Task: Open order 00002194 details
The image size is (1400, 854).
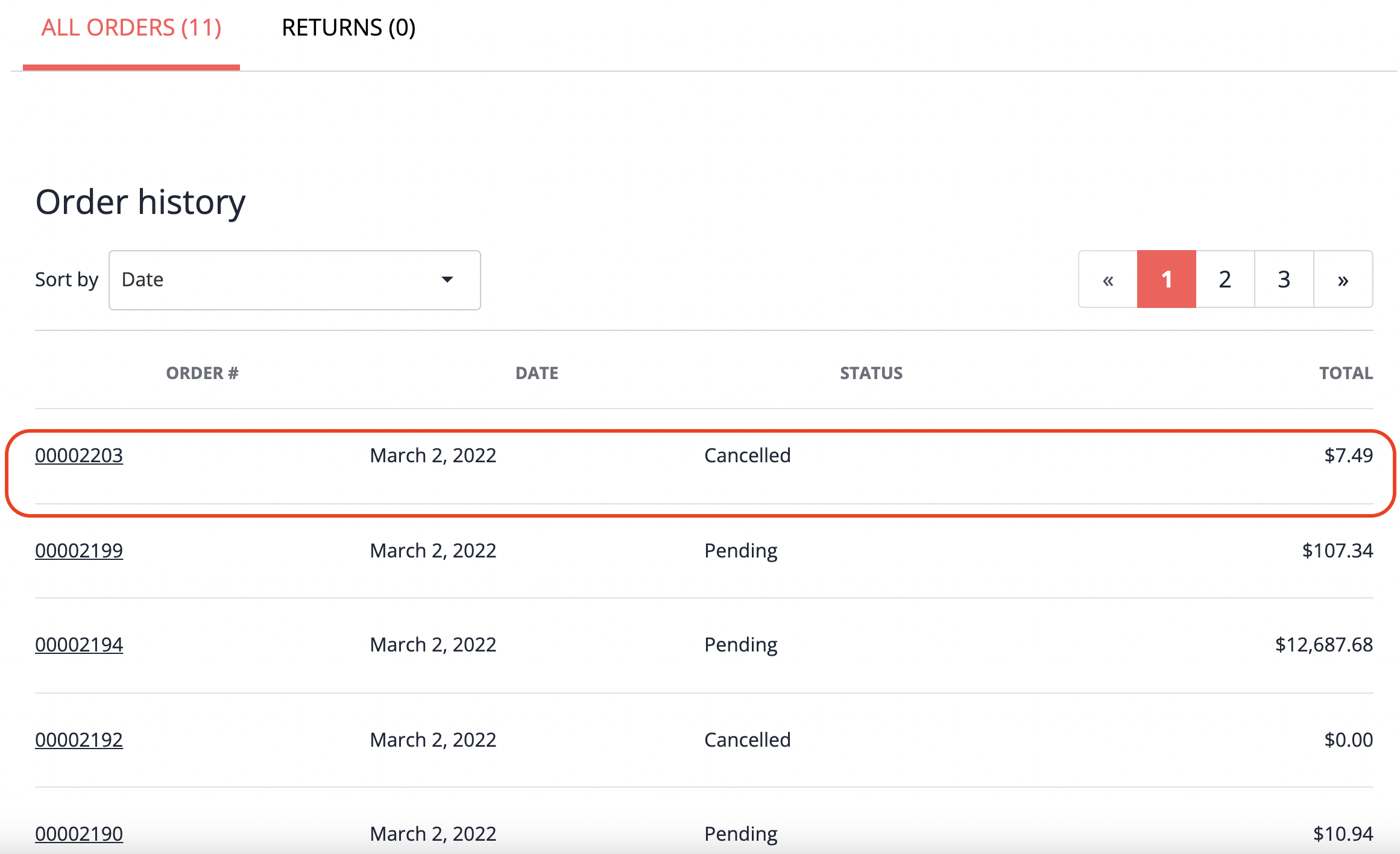Action: 79,644
